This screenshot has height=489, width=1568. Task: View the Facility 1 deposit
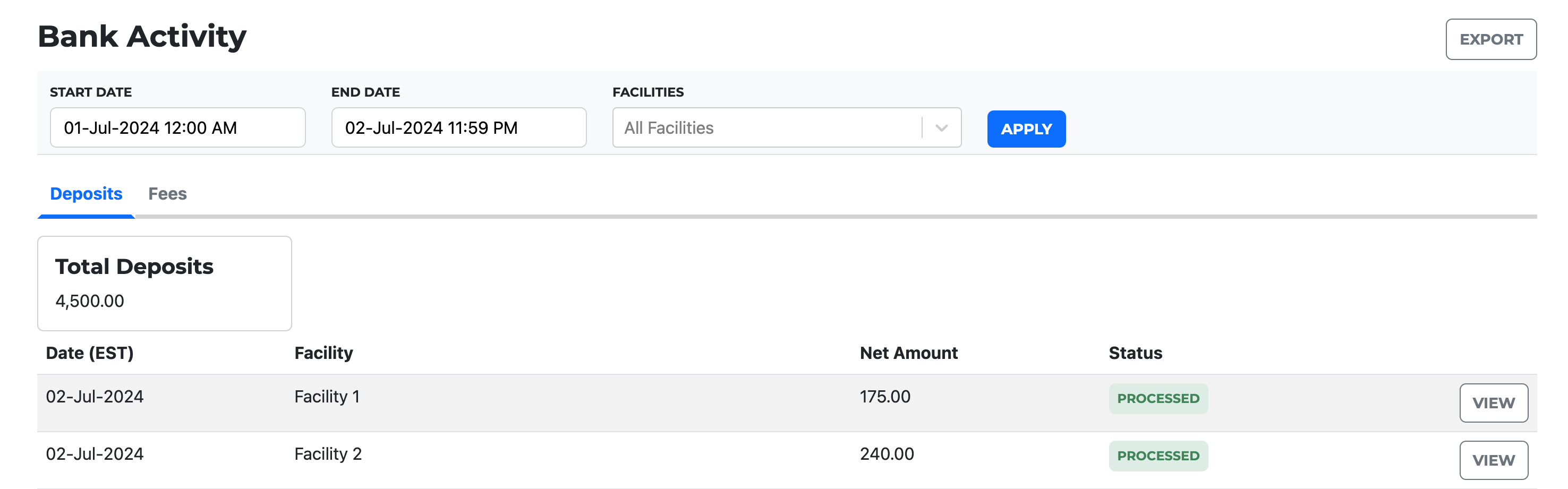pyautogui.click(x=1493, y=402)
